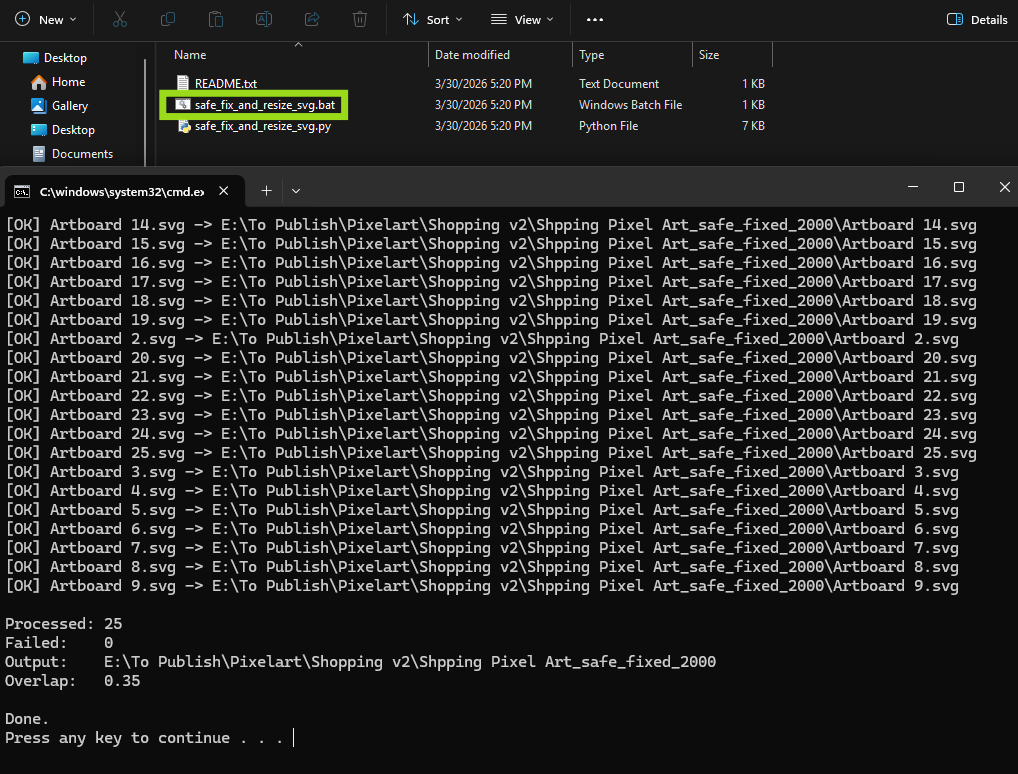The image size is (1018, 774).
Task: Select the README.txt file
Action: (225, 84)
